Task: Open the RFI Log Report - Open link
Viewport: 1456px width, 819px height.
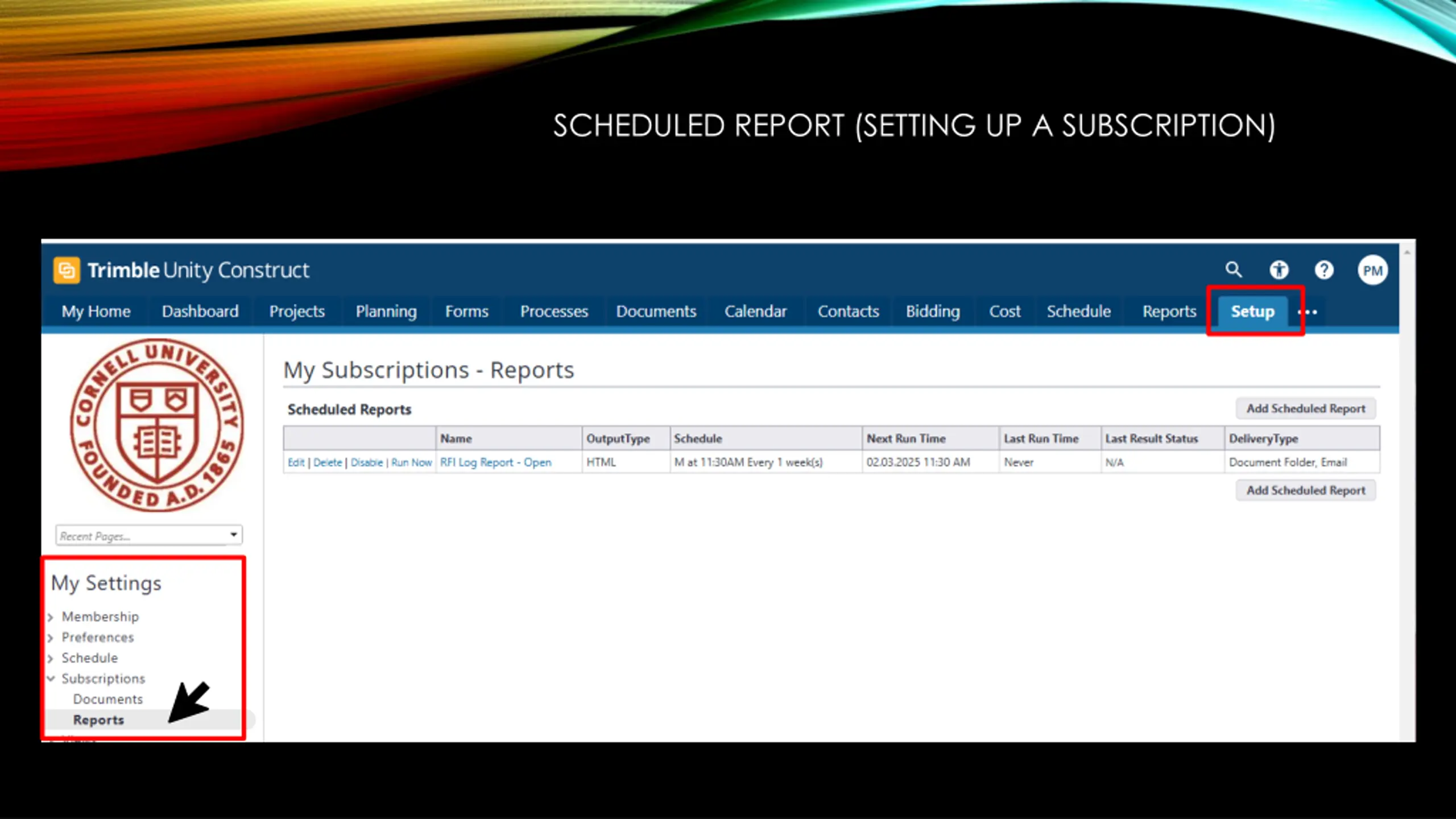Action: 495,462
